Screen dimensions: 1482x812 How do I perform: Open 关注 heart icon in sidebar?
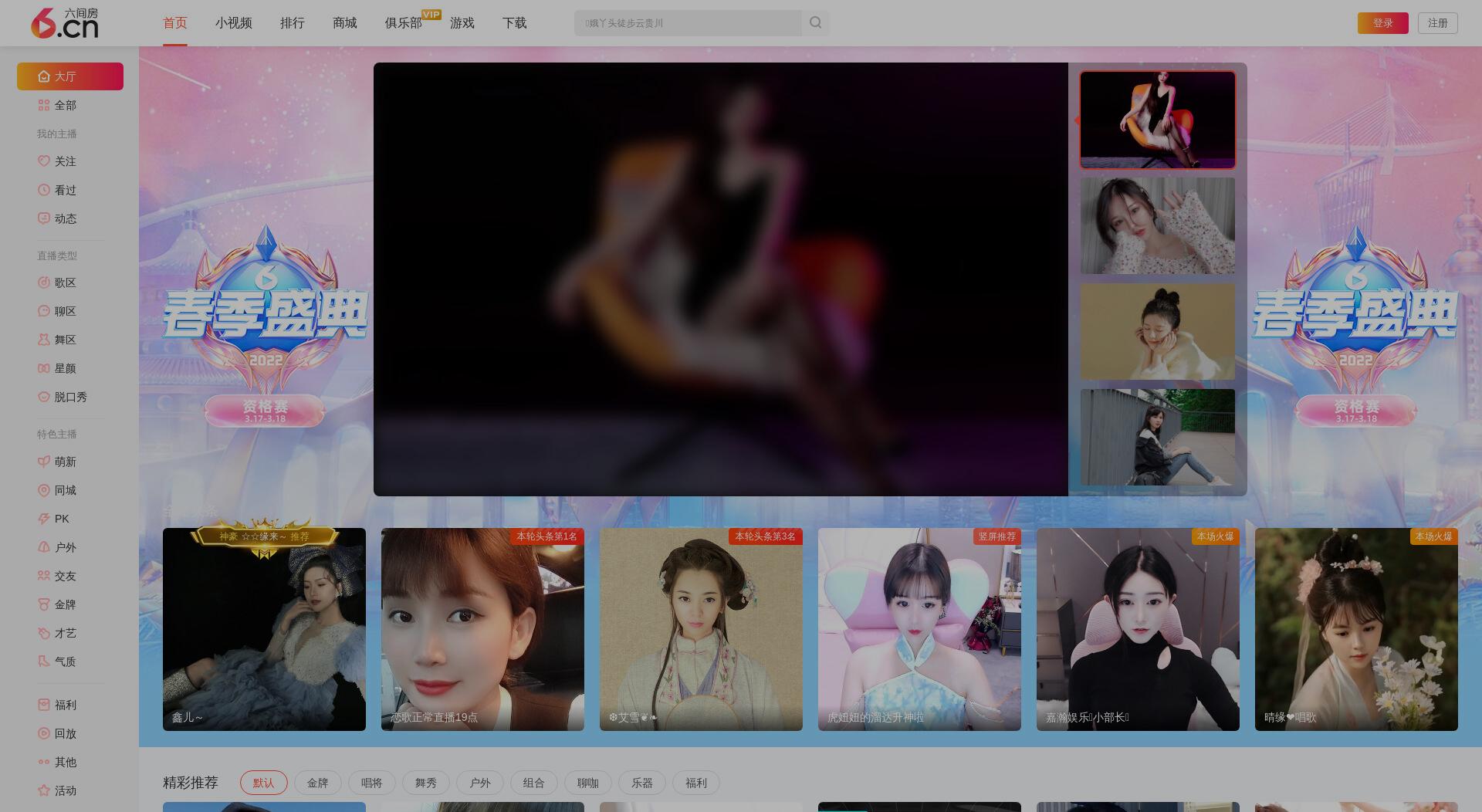coord(44,161)
